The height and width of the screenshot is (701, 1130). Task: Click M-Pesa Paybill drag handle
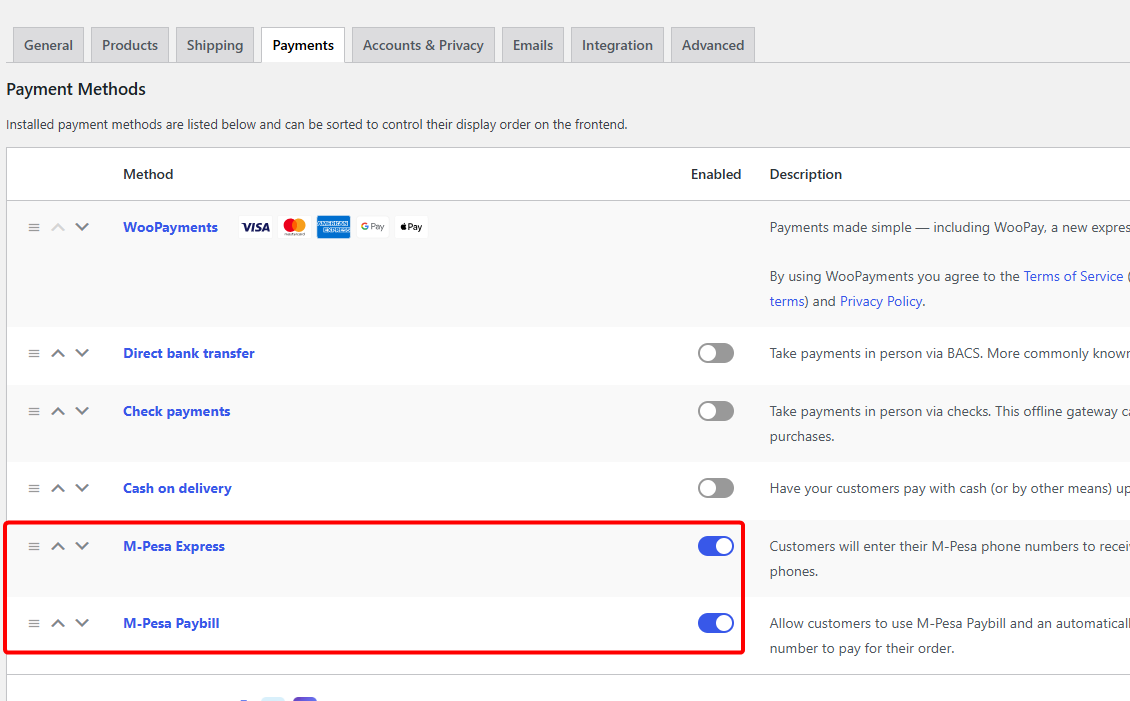pos(34,623)
